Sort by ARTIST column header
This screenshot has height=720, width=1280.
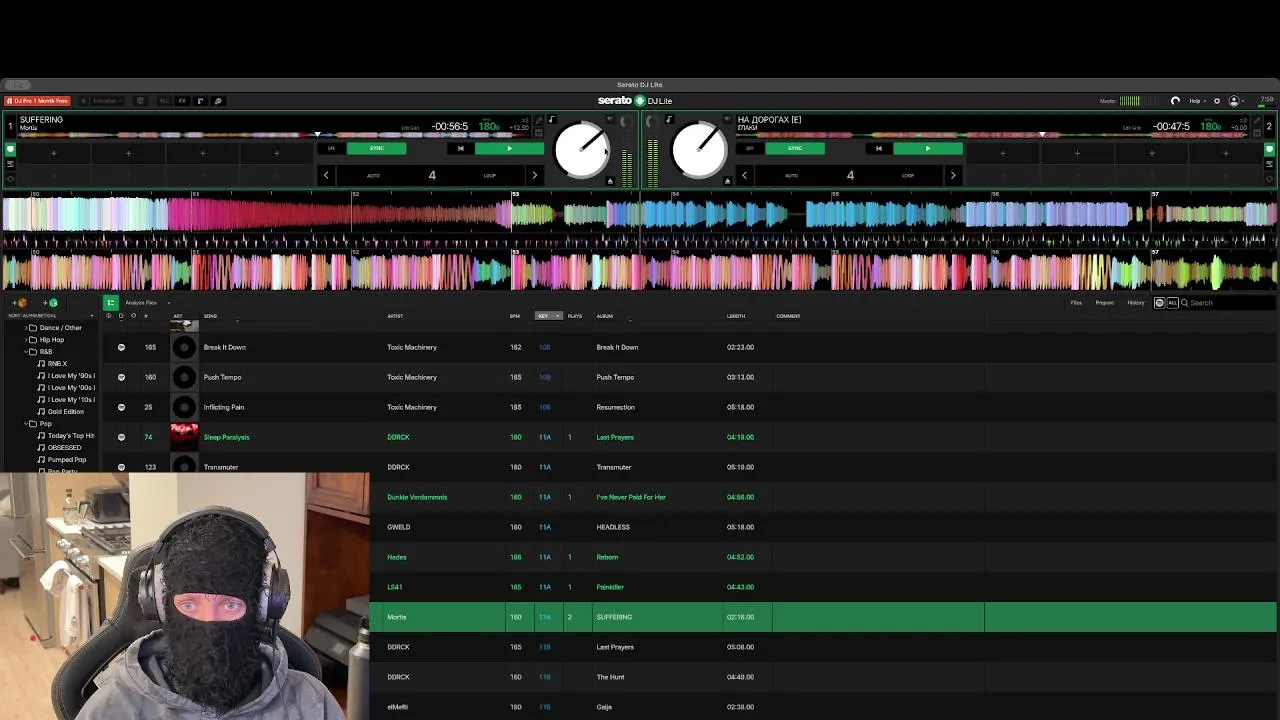point(395,316)
